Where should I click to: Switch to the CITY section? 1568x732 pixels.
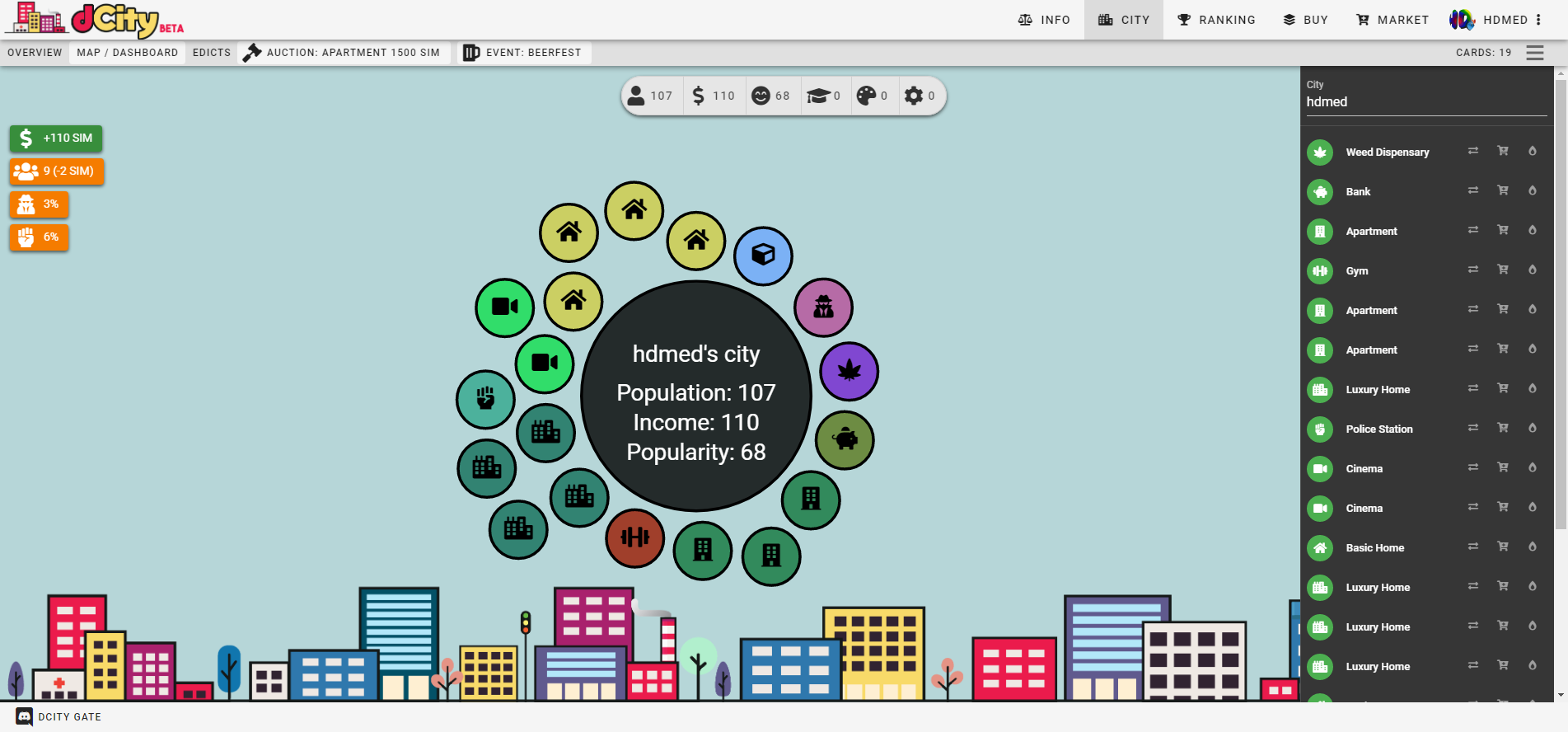(1124, 20)
